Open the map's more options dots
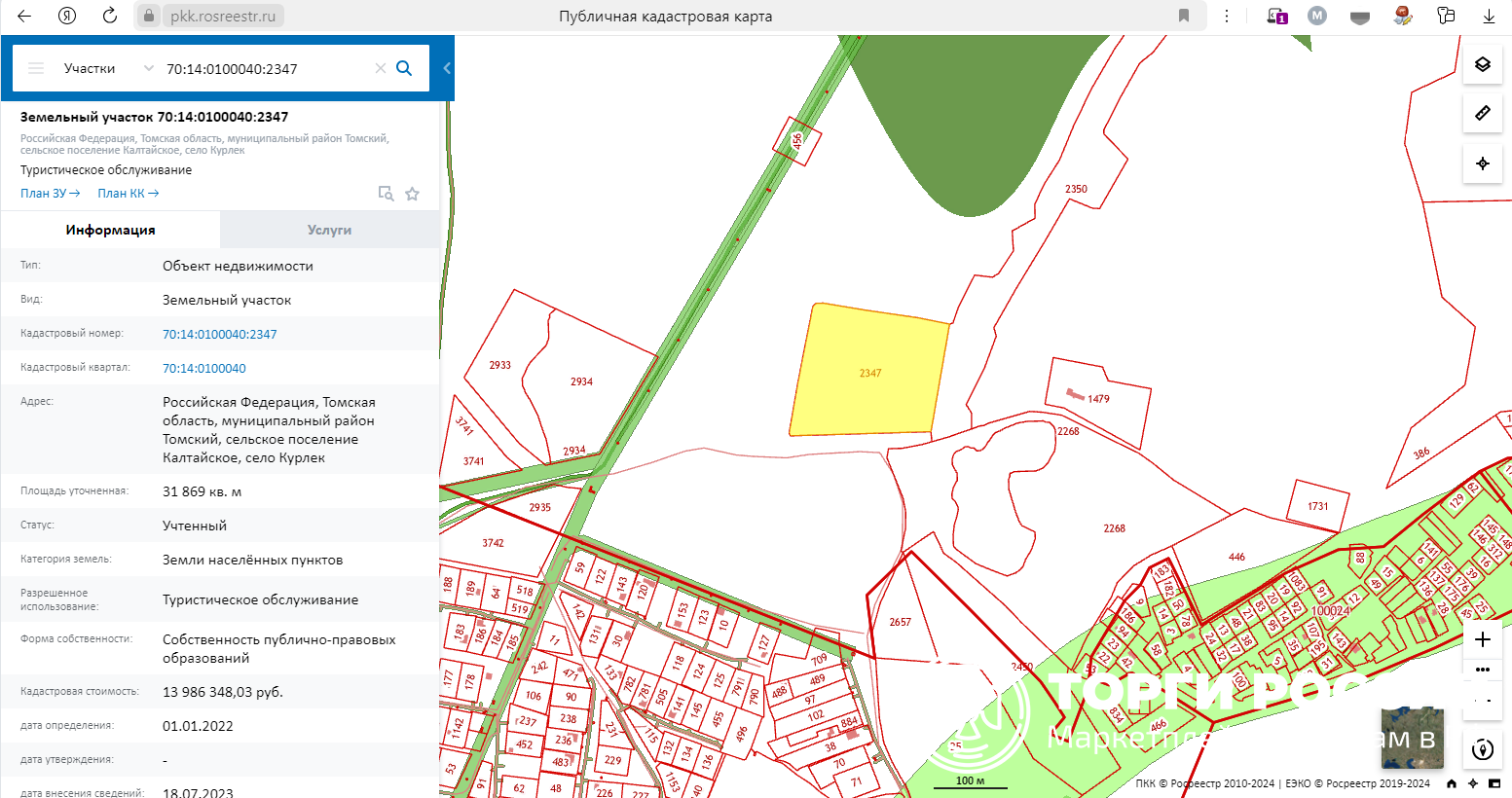Screen dimensions: 1512x798 tap(1483, 670)
